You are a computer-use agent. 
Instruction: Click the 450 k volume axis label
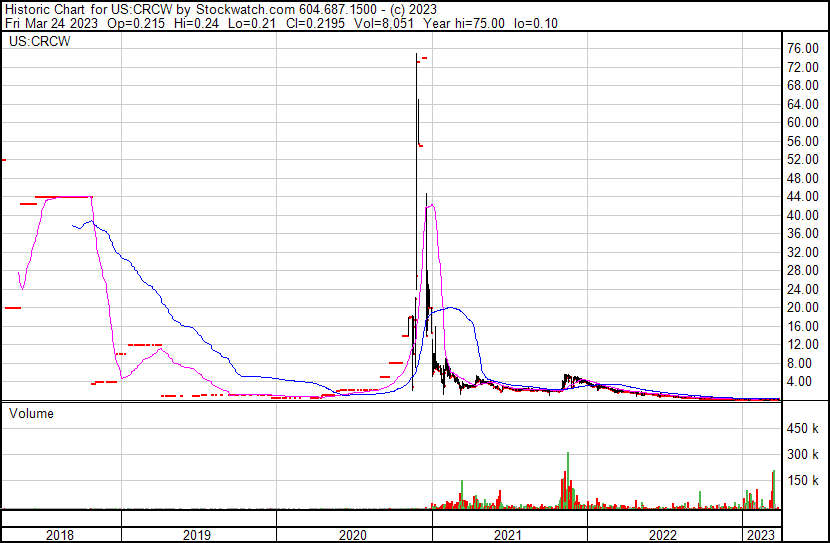click(802, 429)
